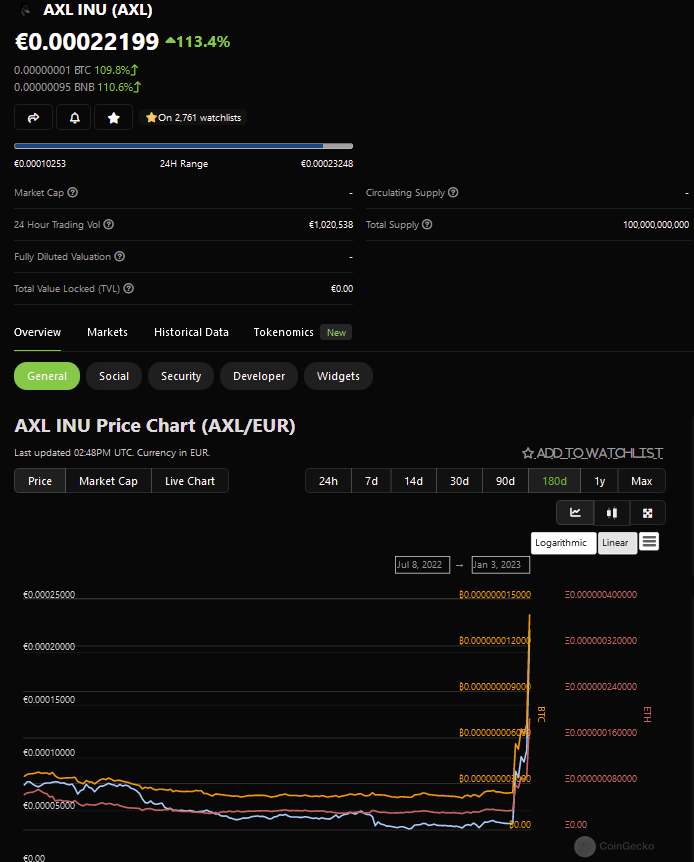Open 24 Hour Trading Vol help icon
This screenshot has width=694, height=862.
click(x=109, y=224)
